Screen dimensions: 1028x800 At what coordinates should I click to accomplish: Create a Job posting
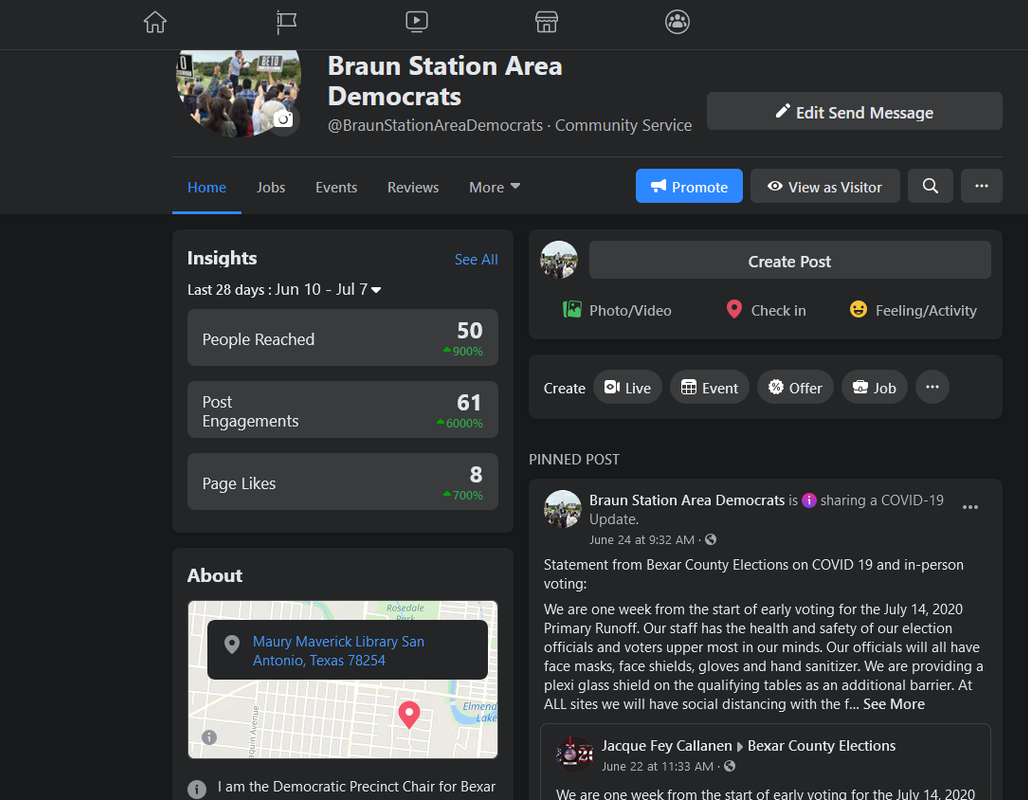tap(874, 388)
